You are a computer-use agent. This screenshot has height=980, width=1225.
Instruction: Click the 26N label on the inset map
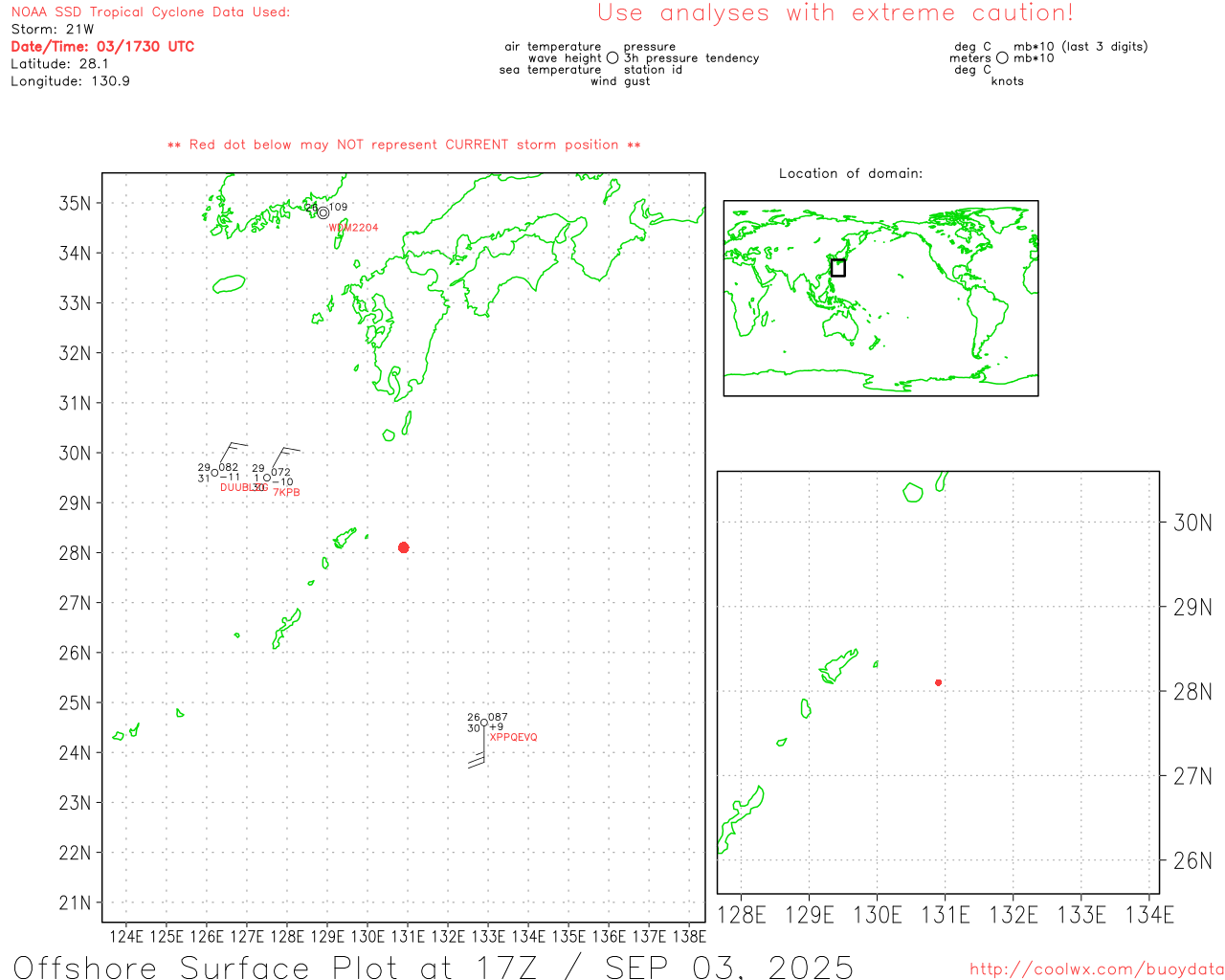click(x=1192, y=860)
